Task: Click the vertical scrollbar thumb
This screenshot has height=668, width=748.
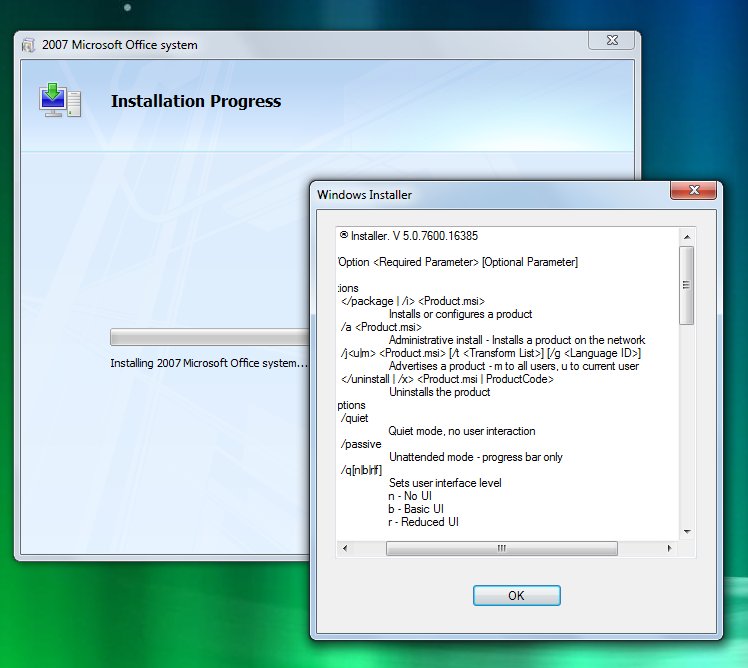Action: pos(686,285)
